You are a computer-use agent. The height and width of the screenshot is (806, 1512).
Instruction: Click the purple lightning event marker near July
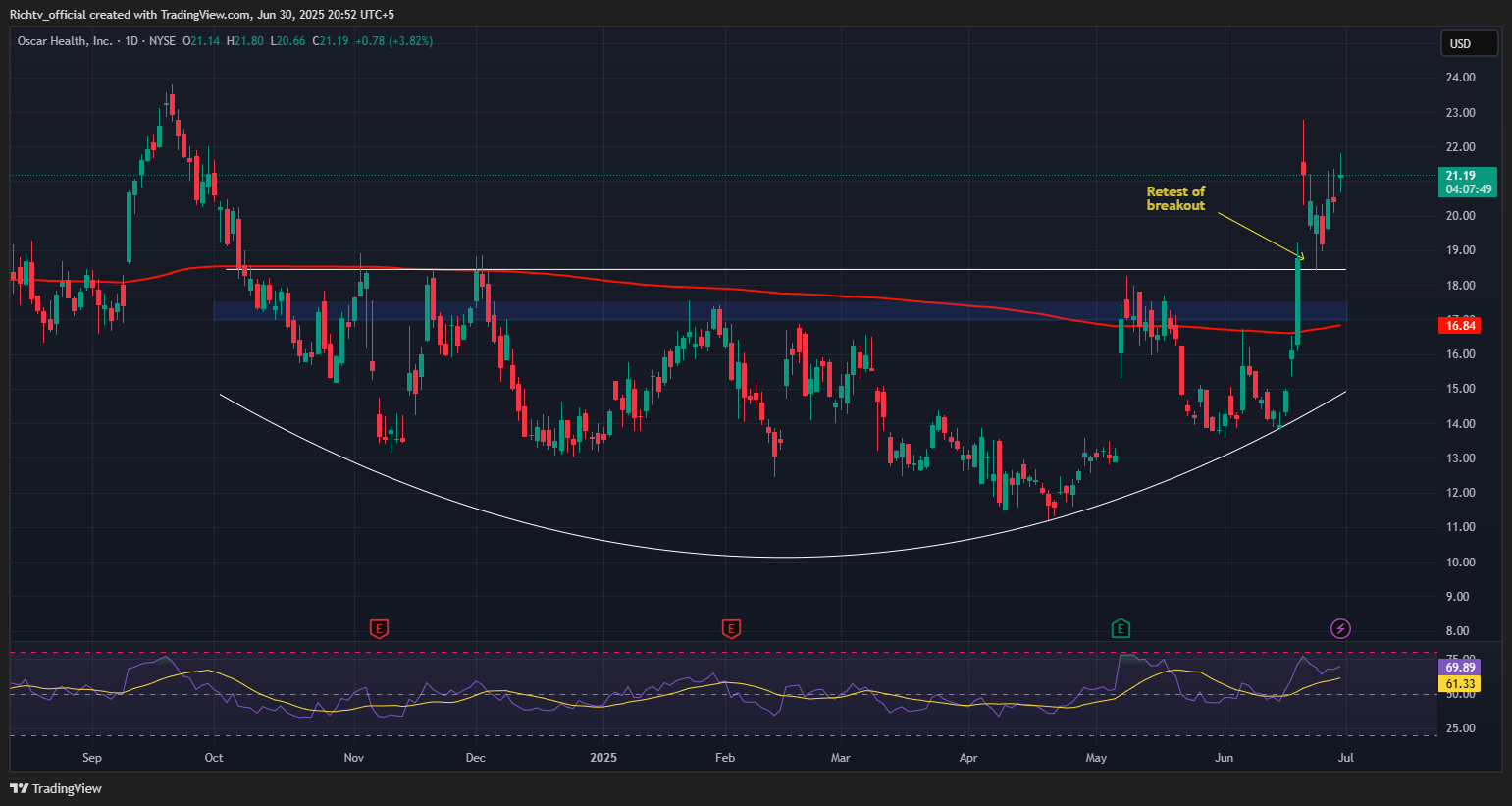click(x=1340, y=628)
